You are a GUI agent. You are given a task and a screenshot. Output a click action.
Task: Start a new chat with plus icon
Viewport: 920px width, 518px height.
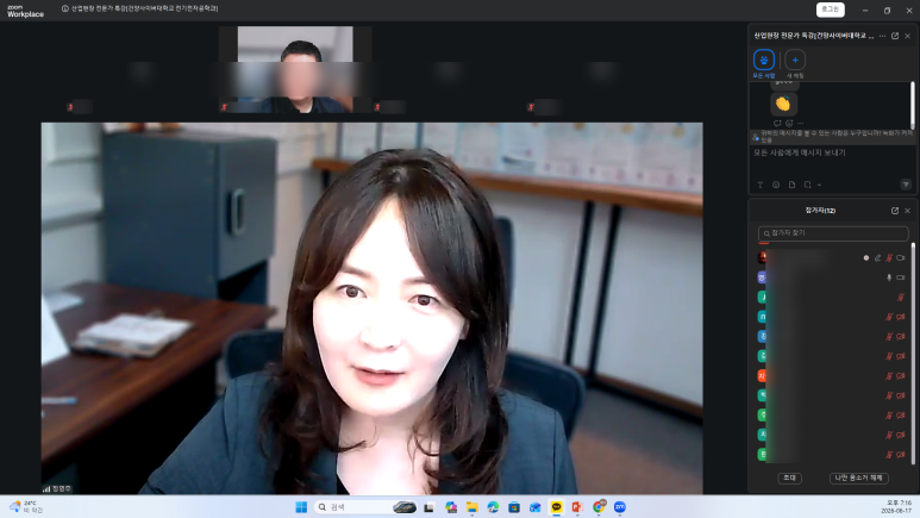pyautogui.click(x=795, y=60)
